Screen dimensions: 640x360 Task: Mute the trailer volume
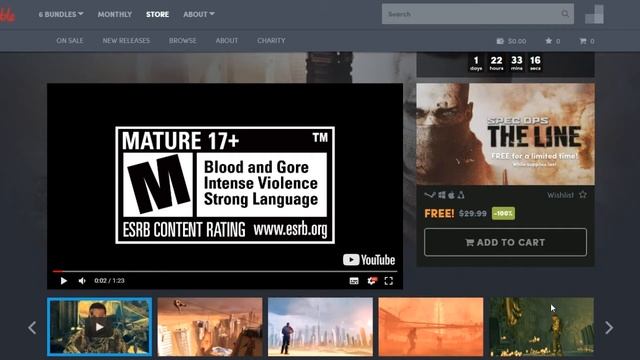coord(82,281)
